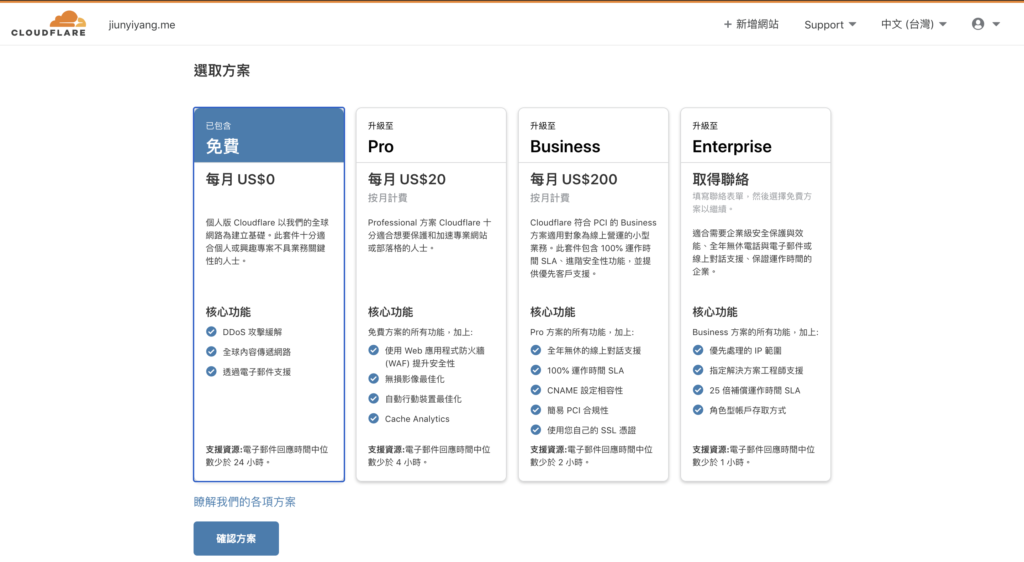Click the checkmark beside 優先處理的 IP 範圍

click(698, 351)
